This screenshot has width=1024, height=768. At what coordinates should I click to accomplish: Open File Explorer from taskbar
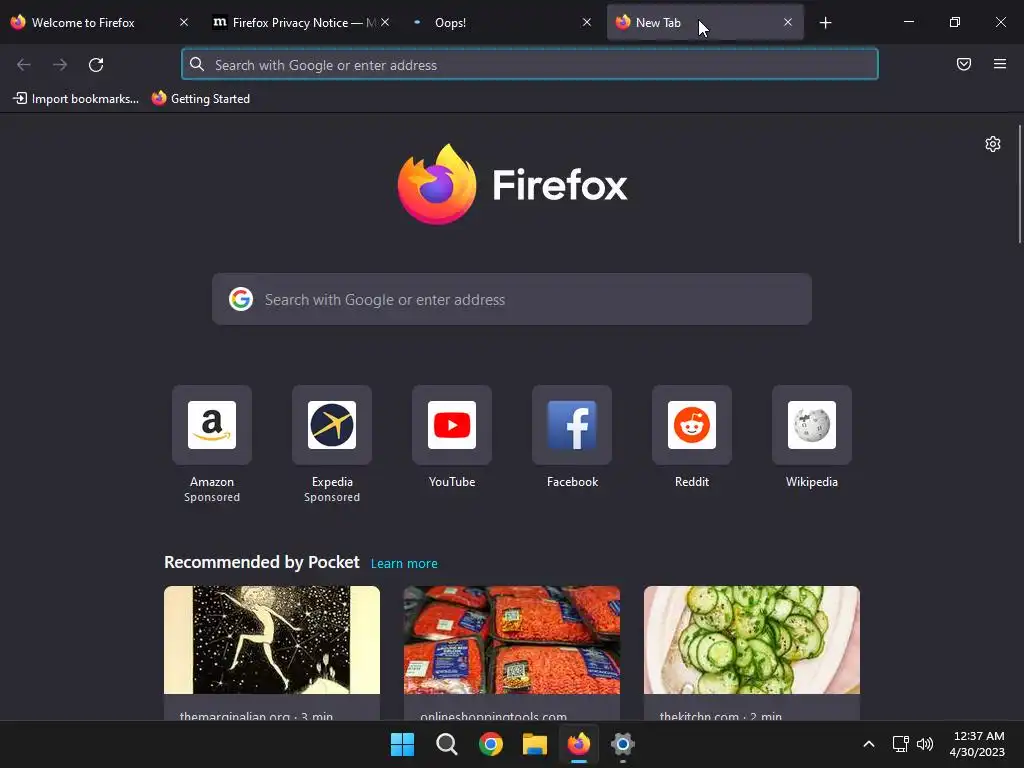535,744
